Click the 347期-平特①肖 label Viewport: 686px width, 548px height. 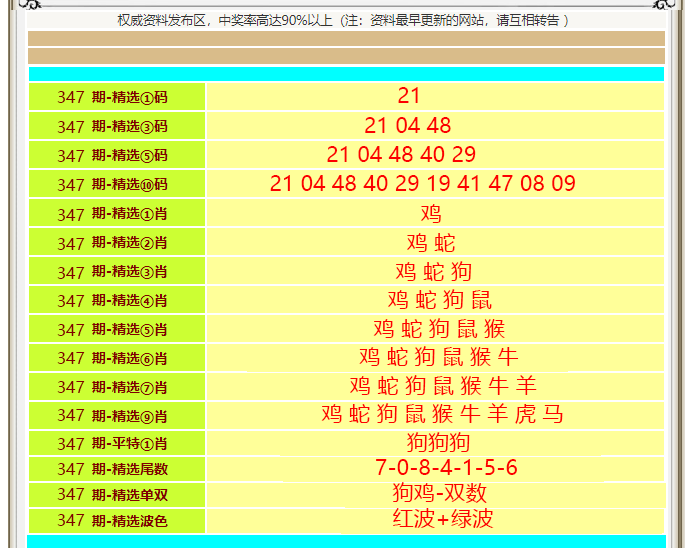coord(117,444)
